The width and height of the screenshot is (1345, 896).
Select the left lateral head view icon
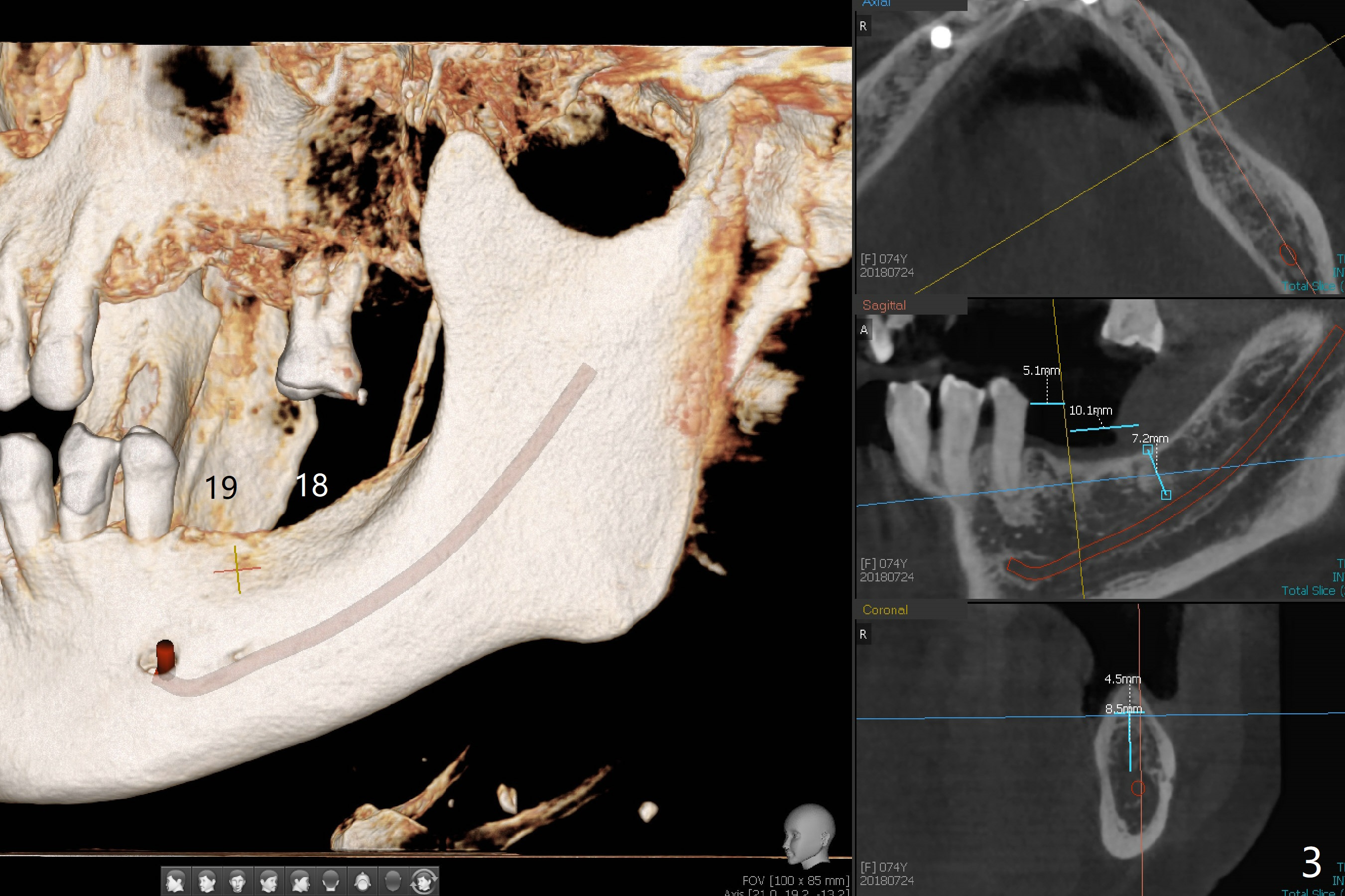coord(300,882)
